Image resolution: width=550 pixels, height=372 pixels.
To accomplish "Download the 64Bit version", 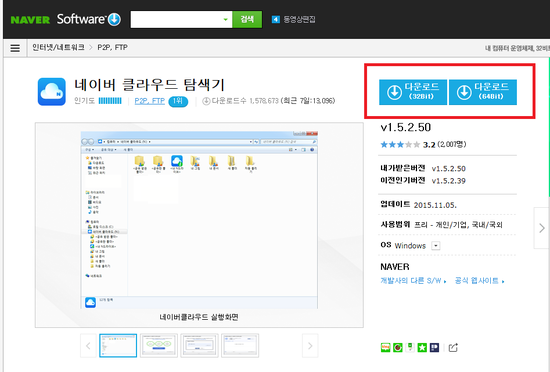I will pyautogui.click(x=483, y=92).
